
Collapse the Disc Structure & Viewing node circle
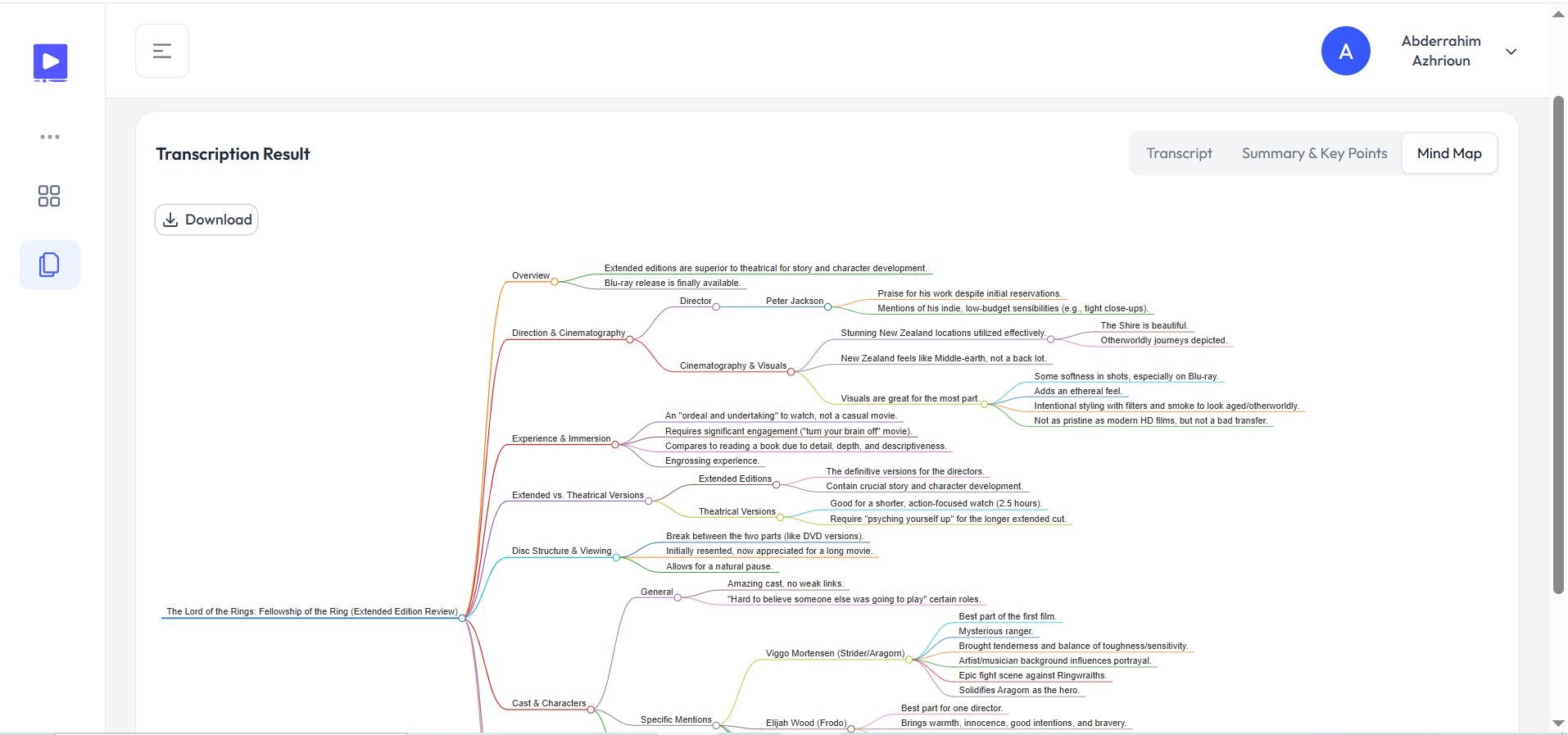tap(616, 557)
